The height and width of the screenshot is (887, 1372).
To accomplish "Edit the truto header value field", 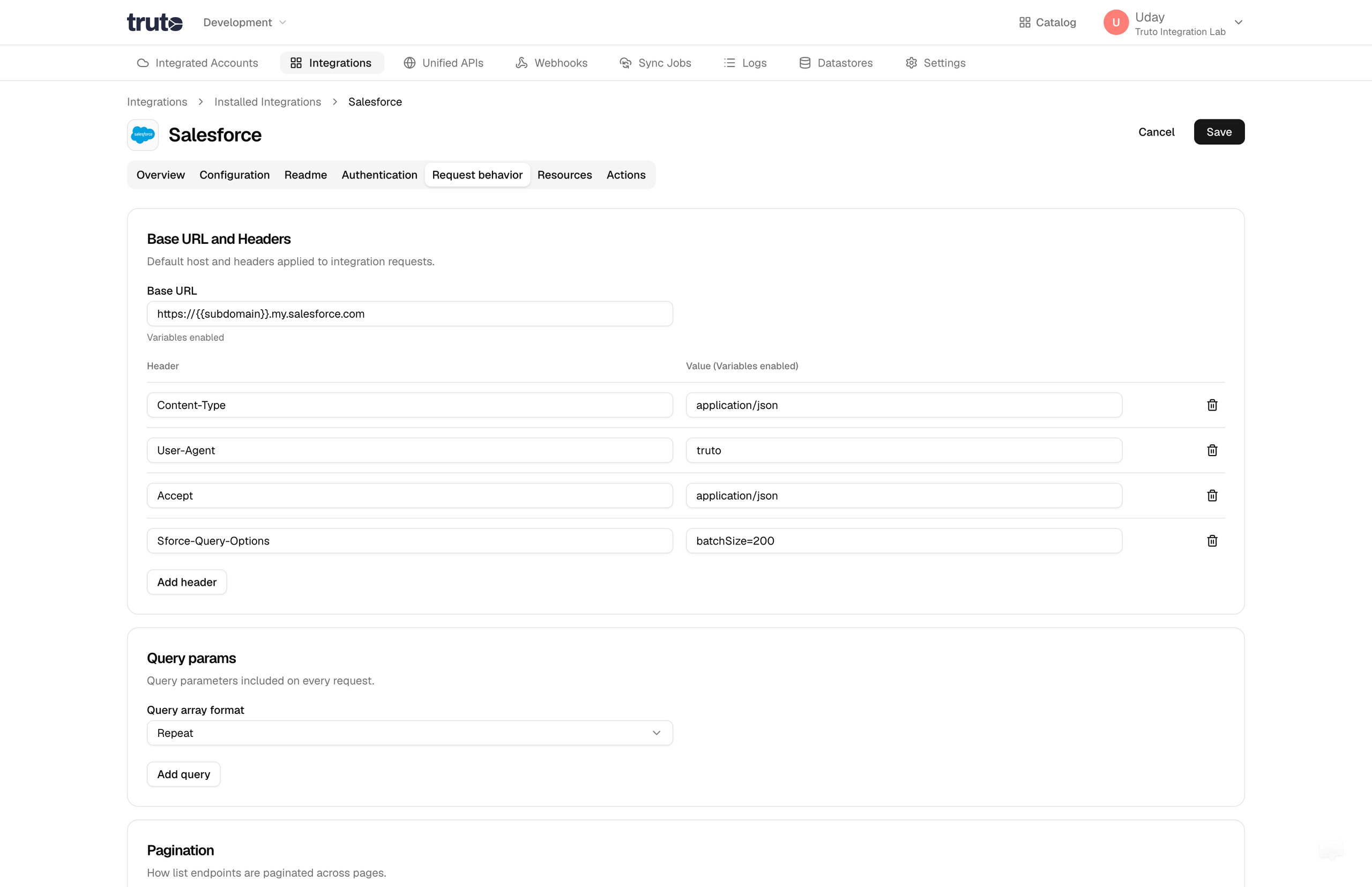I will [904, 450].
